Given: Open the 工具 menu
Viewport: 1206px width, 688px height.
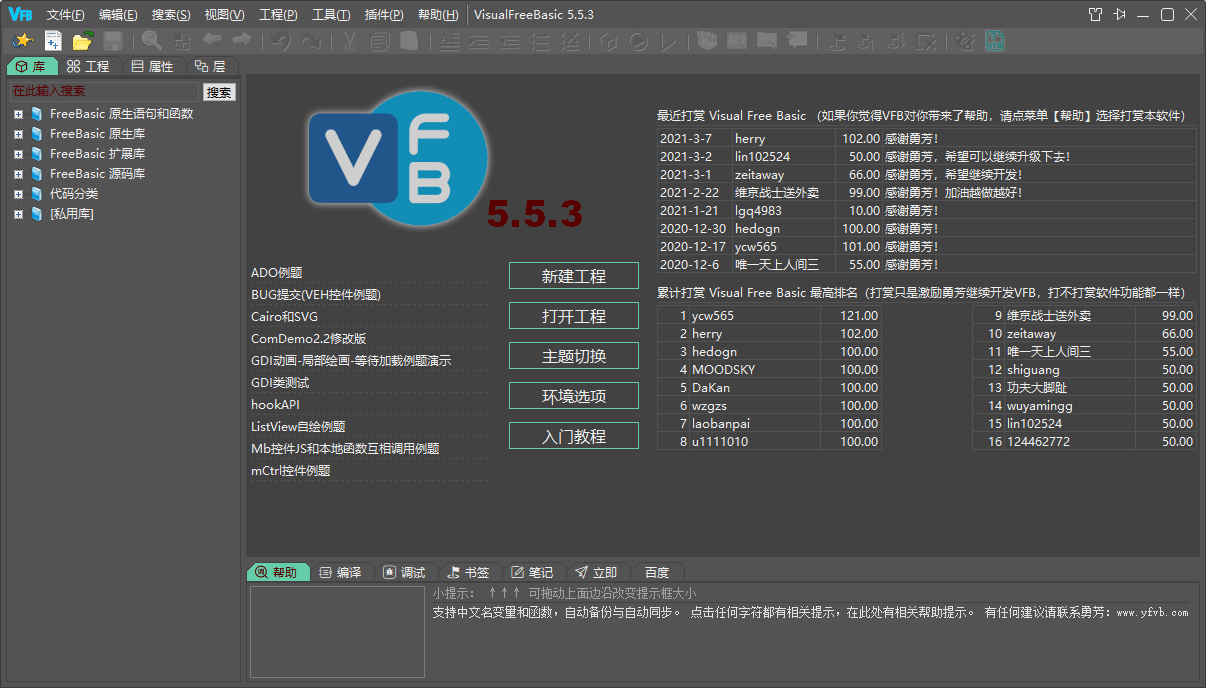Looking at the screenshot, I should [x=330, y=15].
